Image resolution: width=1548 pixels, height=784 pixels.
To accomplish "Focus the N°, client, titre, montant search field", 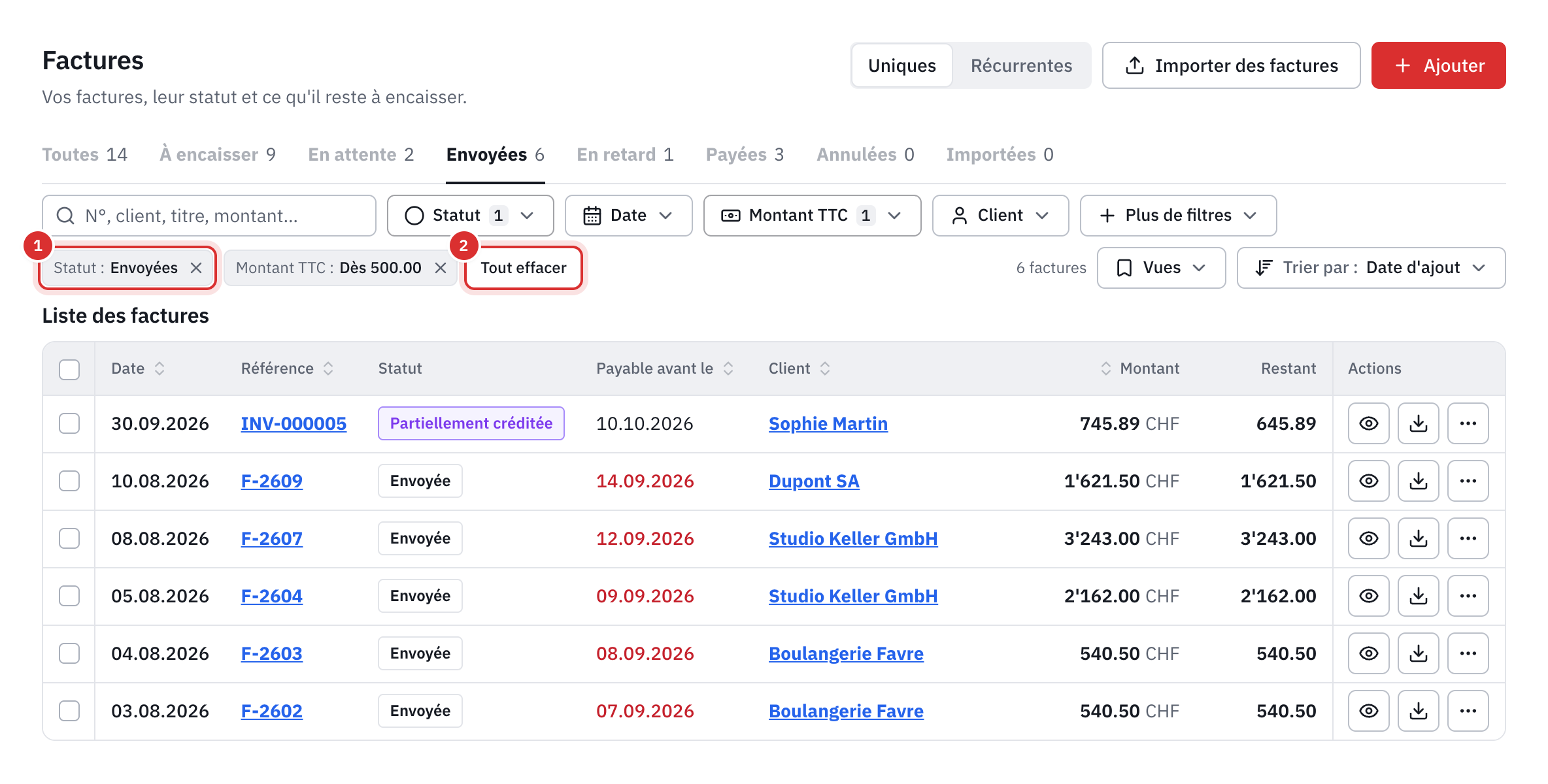I will [209, 216].
